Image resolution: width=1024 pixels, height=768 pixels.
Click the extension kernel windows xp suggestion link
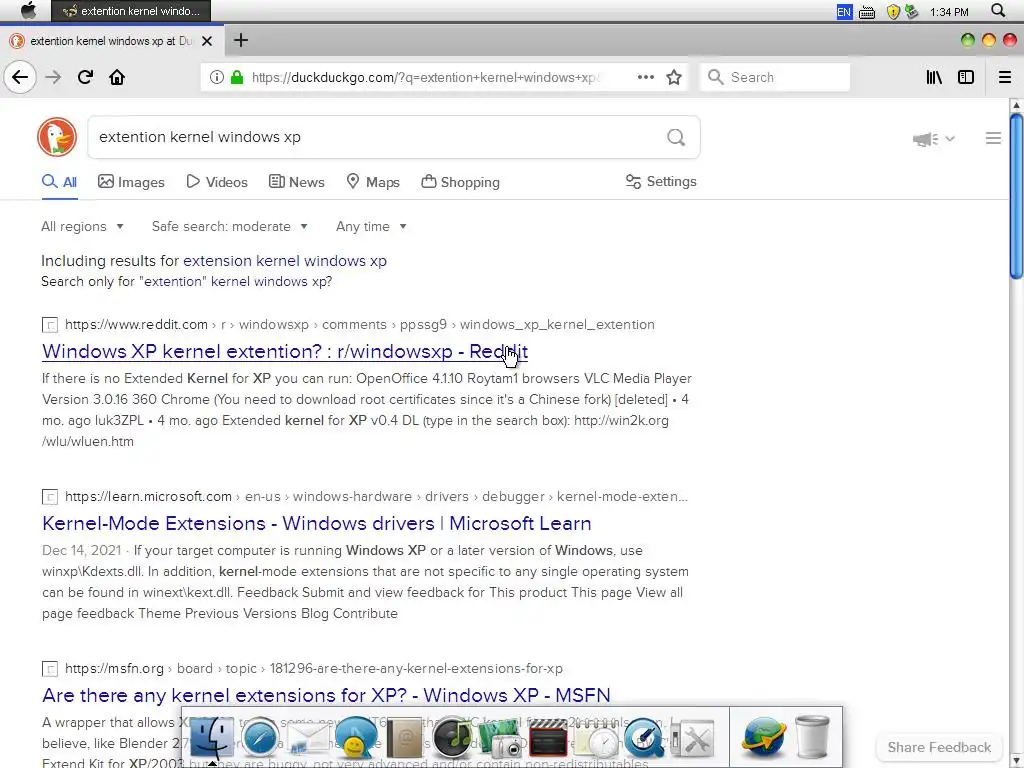(x=285, y=261)
